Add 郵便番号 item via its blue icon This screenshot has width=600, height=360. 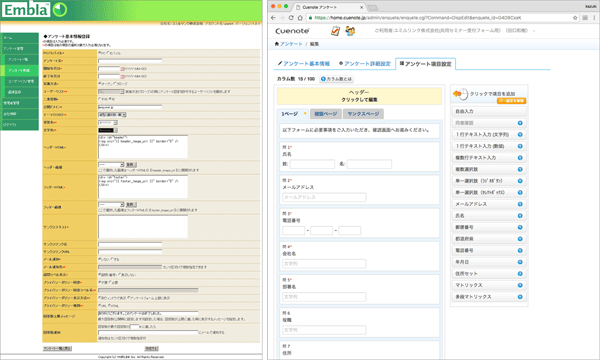point(520,227)
